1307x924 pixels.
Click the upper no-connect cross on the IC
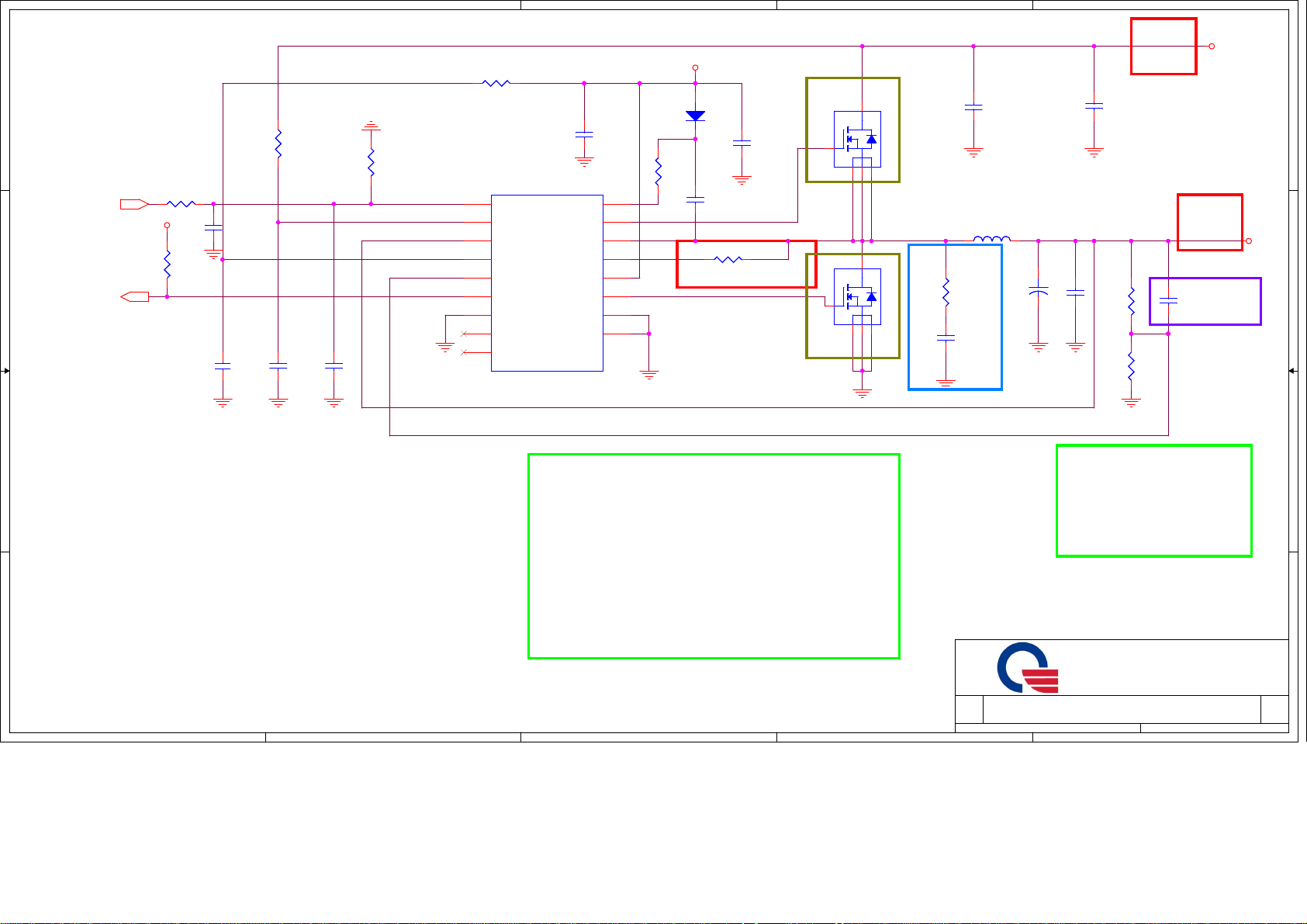464,334
